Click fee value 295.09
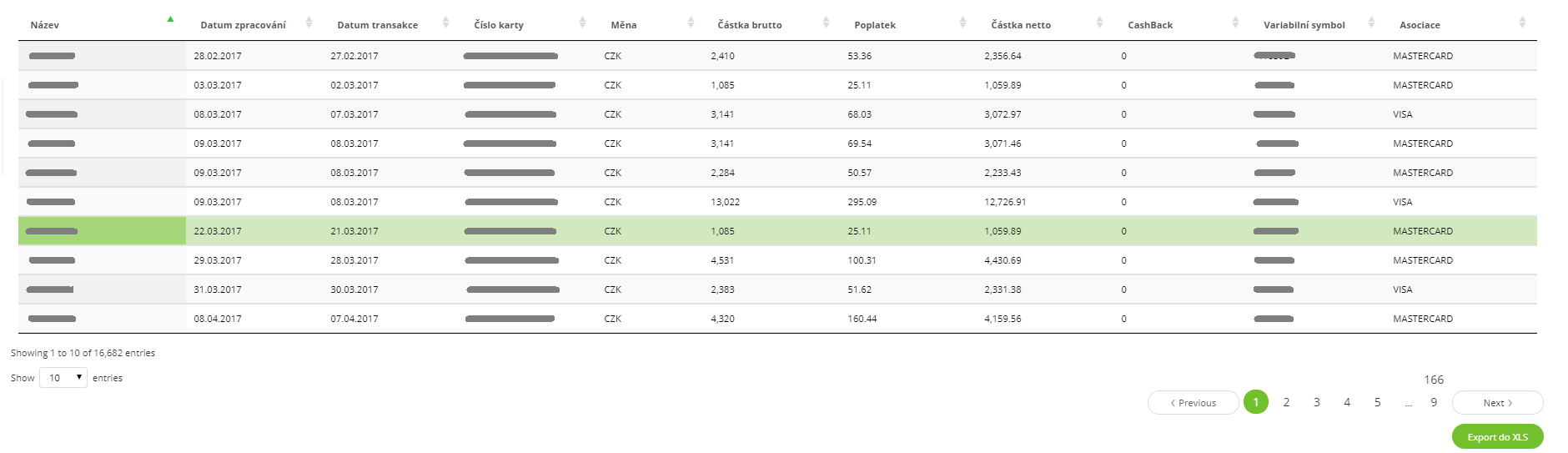The image size is (1568, 453). click(862, 202)
